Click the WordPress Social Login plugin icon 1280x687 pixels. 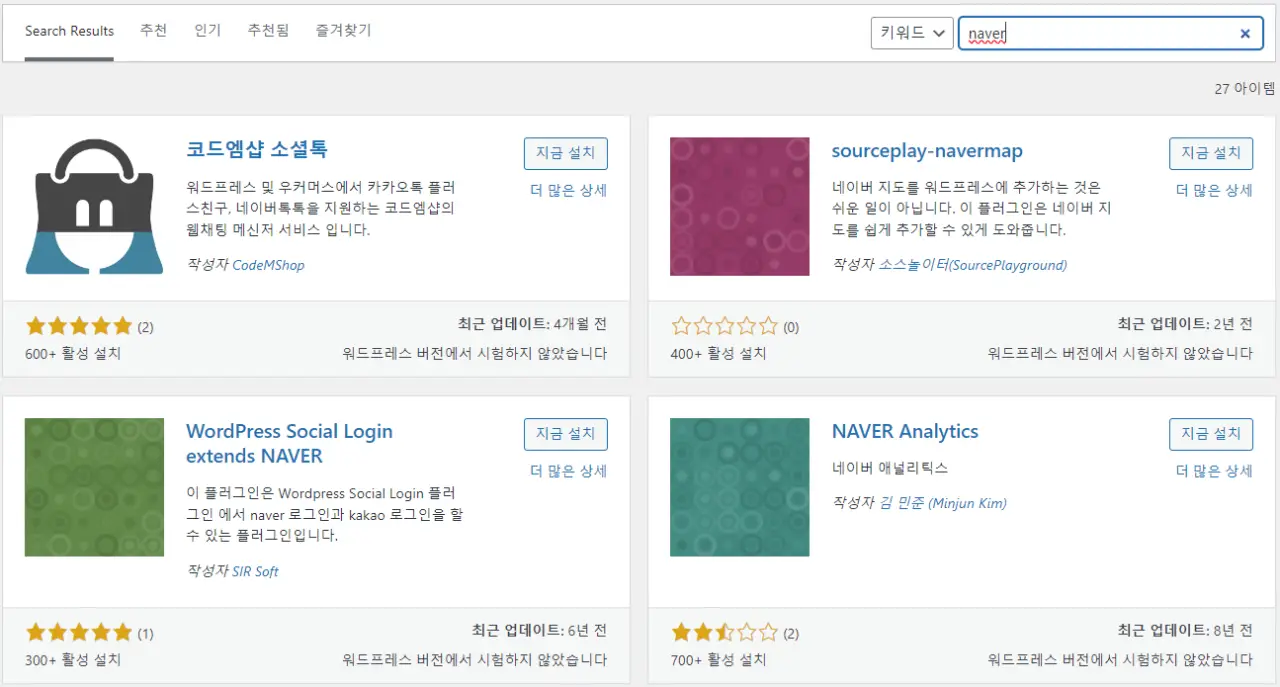pos(94,487)
